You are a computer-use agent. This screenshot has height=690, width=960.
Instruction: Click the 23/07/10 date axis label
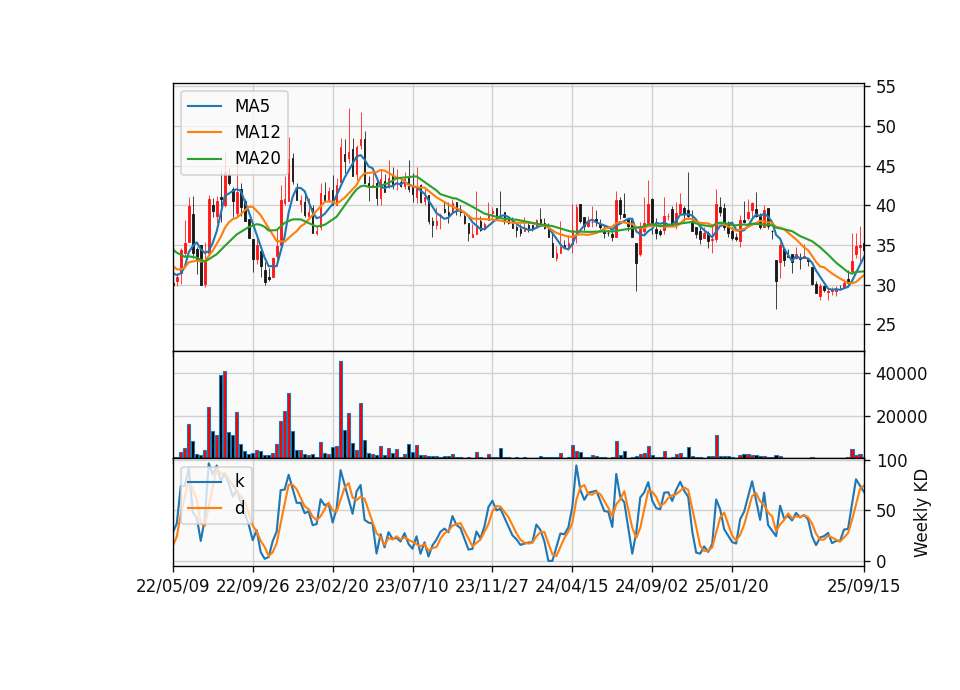(x=411, y=586)
